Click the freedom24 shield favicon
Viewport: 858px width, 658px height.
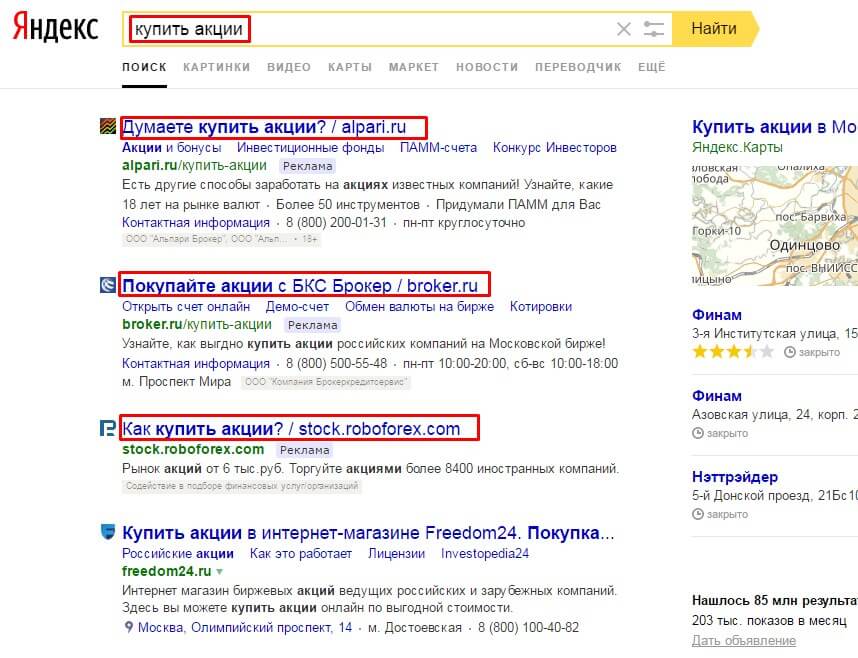(108, 532)
